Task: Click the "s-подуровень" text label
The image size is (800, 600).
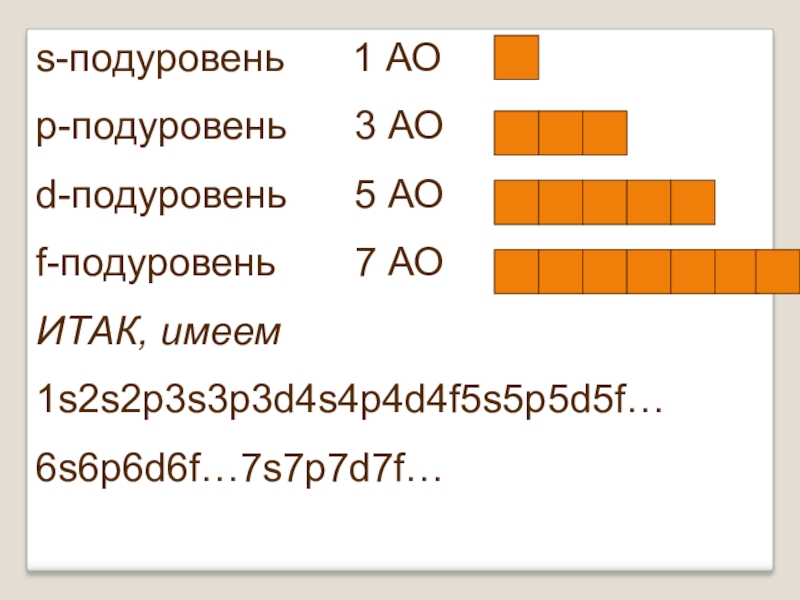Action: click(x=160, y=60)
